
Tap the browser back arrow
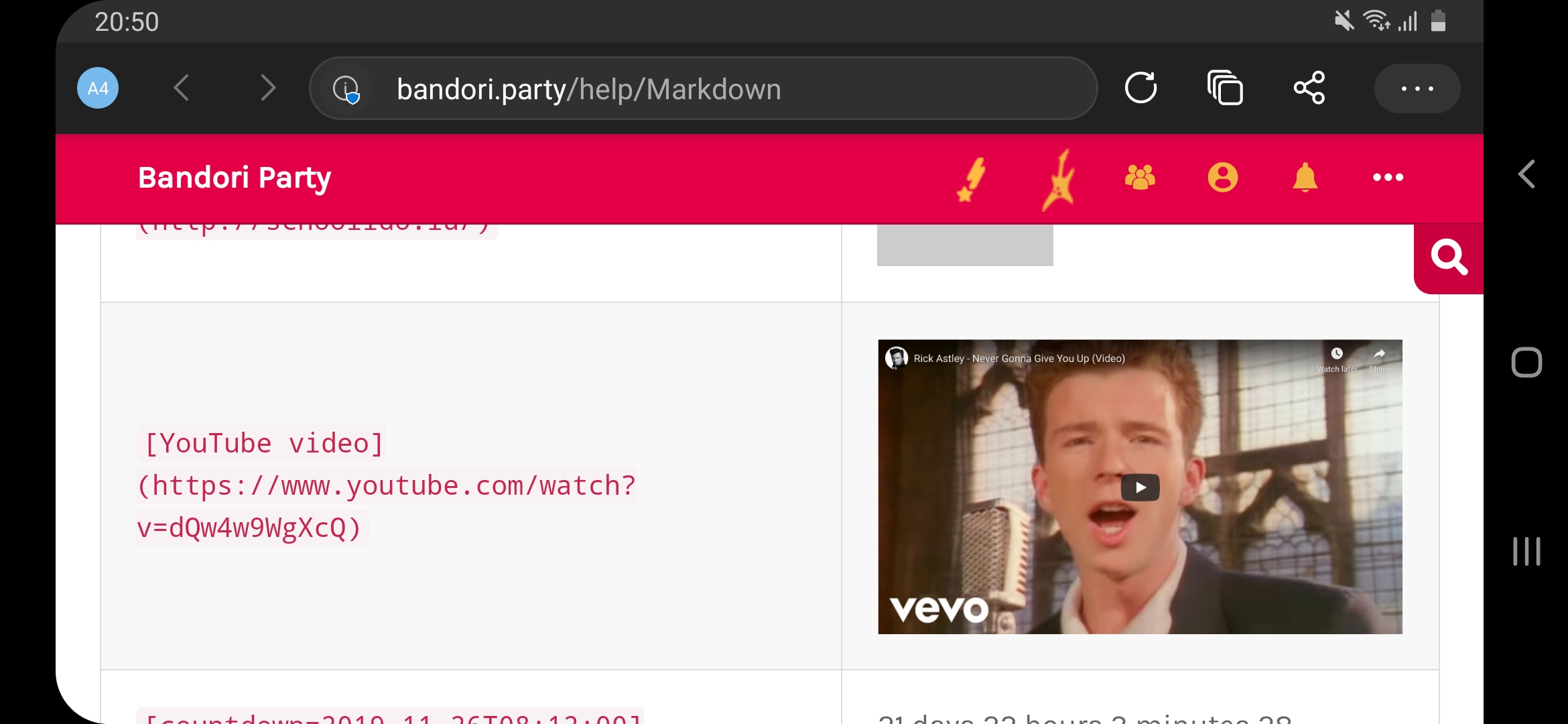point(182,88)
